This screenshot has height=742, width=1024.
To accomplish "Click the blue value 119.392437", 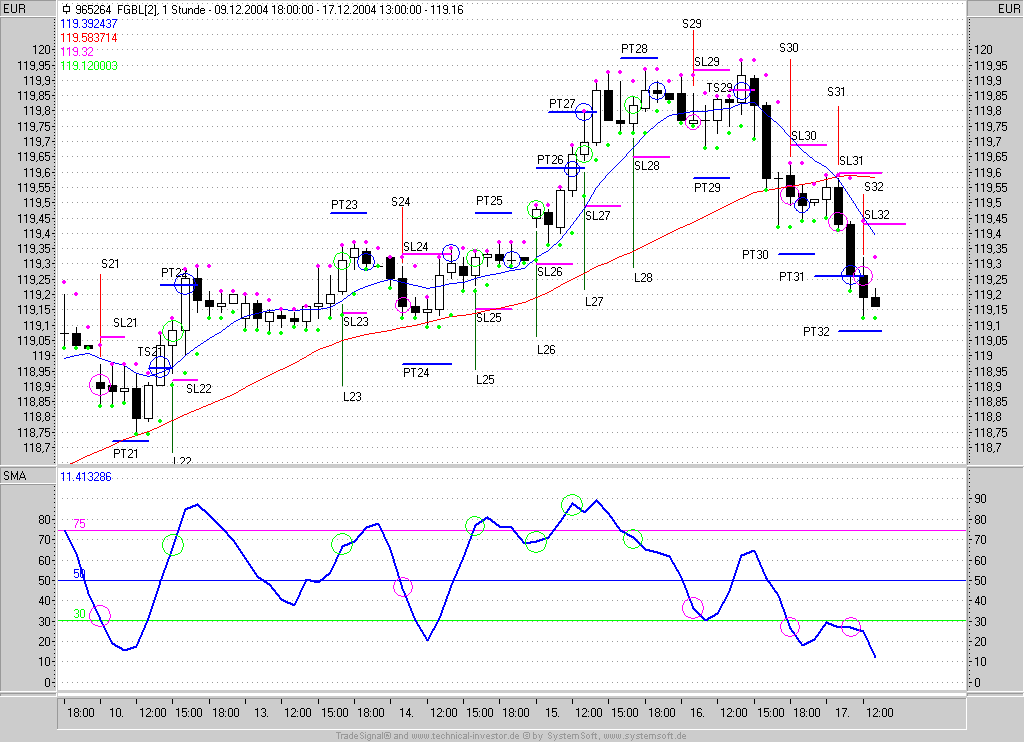I will (89, 24).
